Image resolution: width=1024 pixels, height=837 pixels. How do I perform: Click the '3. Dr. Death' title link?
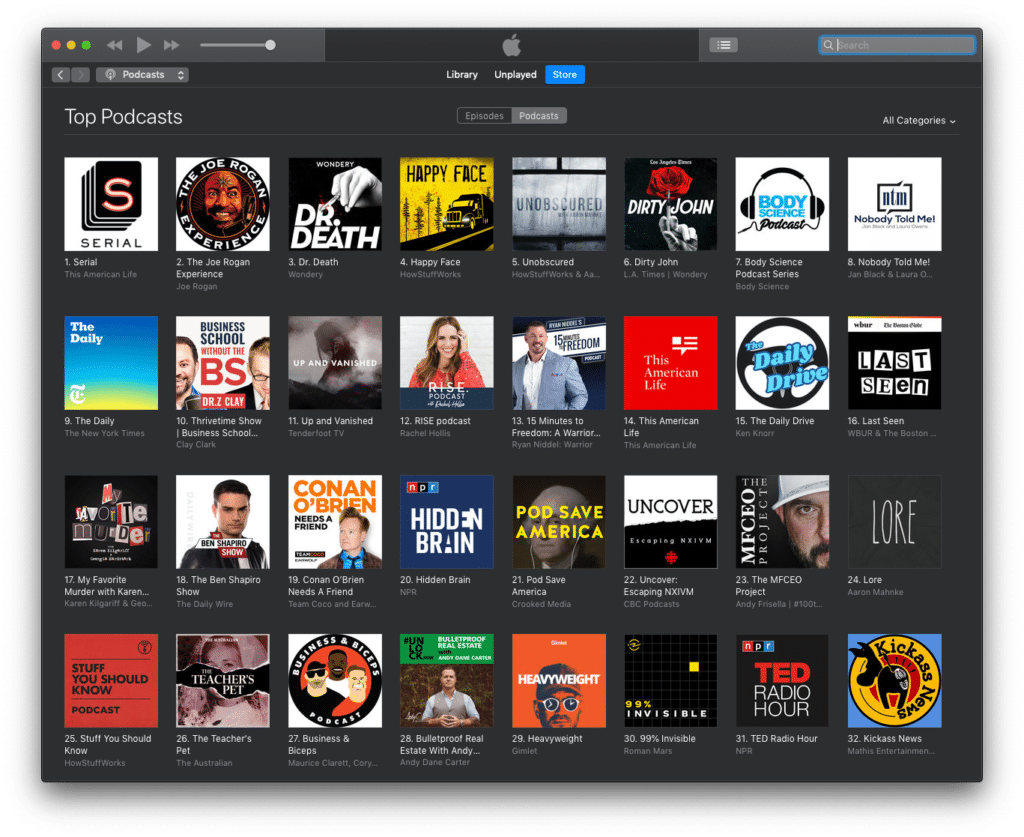pyautogui.click(x=313, y=262)
